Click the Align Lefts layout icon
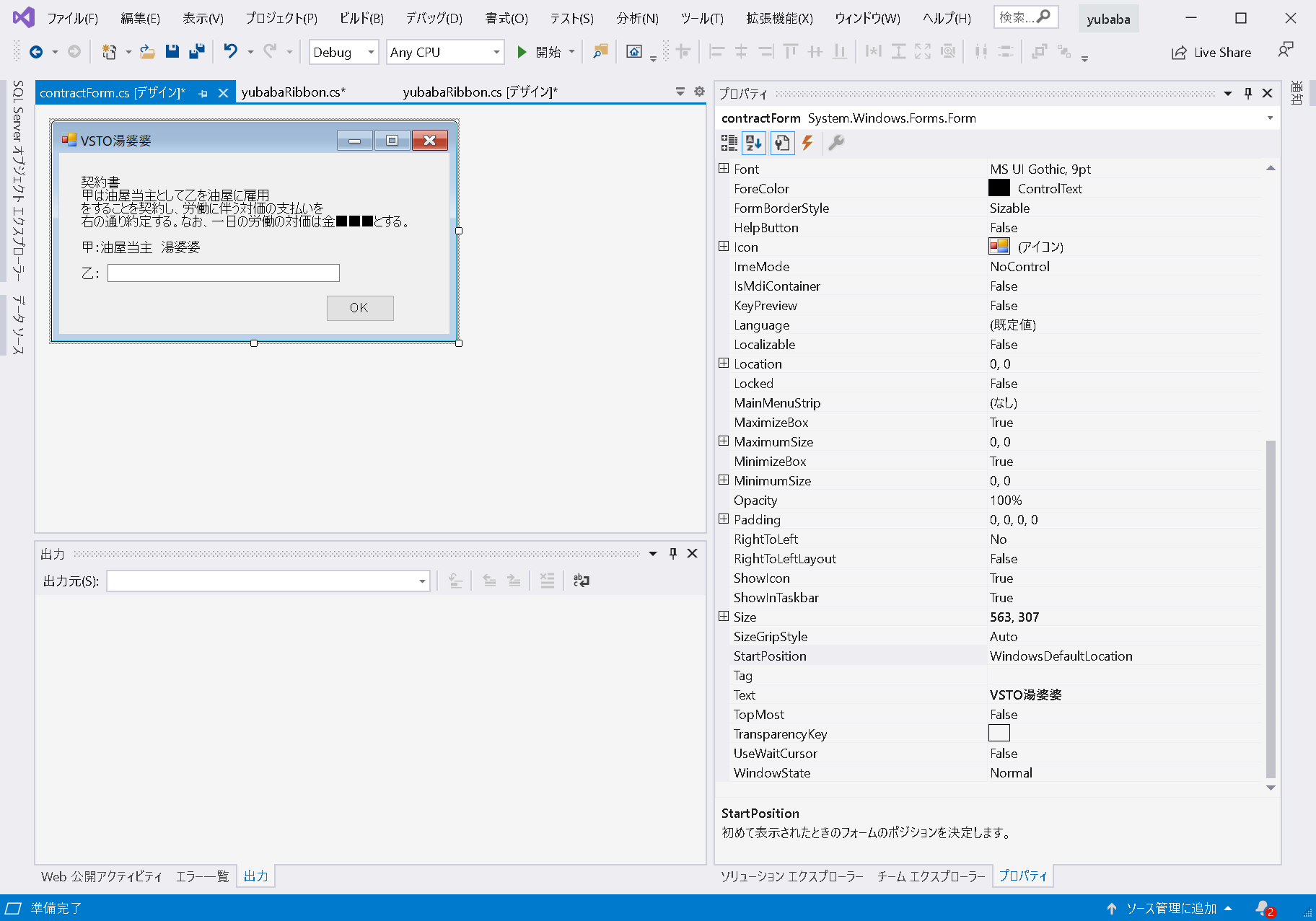 point(716,51)
